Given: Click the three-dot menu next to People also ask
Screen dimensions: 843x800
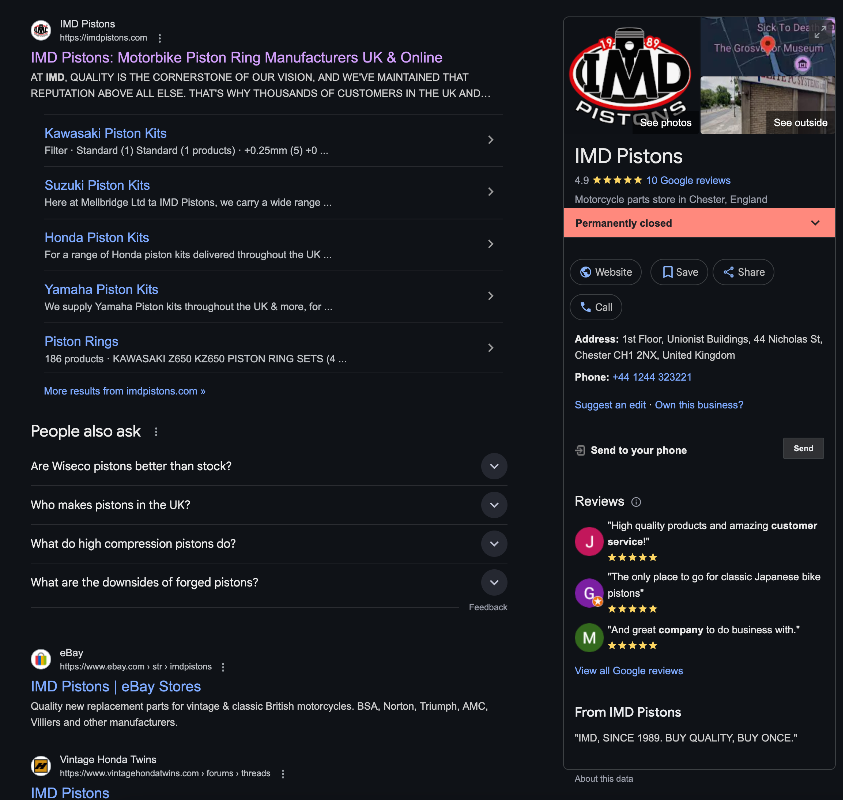Looking at the screenshot, I should click(156, 432).
